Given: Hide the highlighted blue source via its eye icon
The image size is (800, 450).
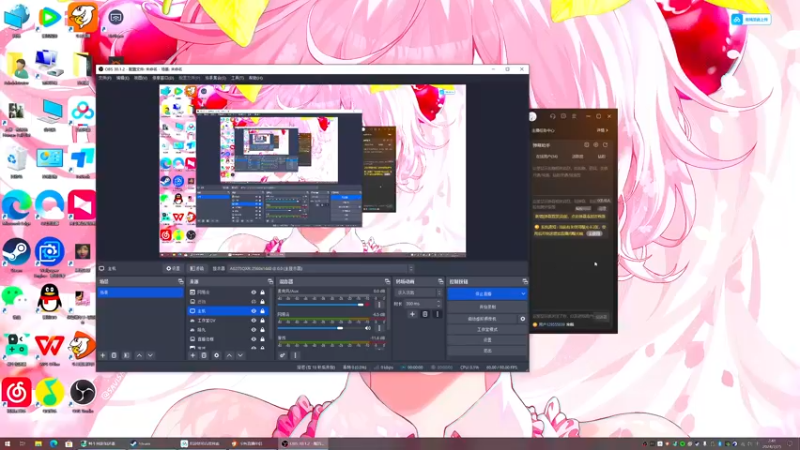Looking at the screenshot, I should [x=254, y=311].
